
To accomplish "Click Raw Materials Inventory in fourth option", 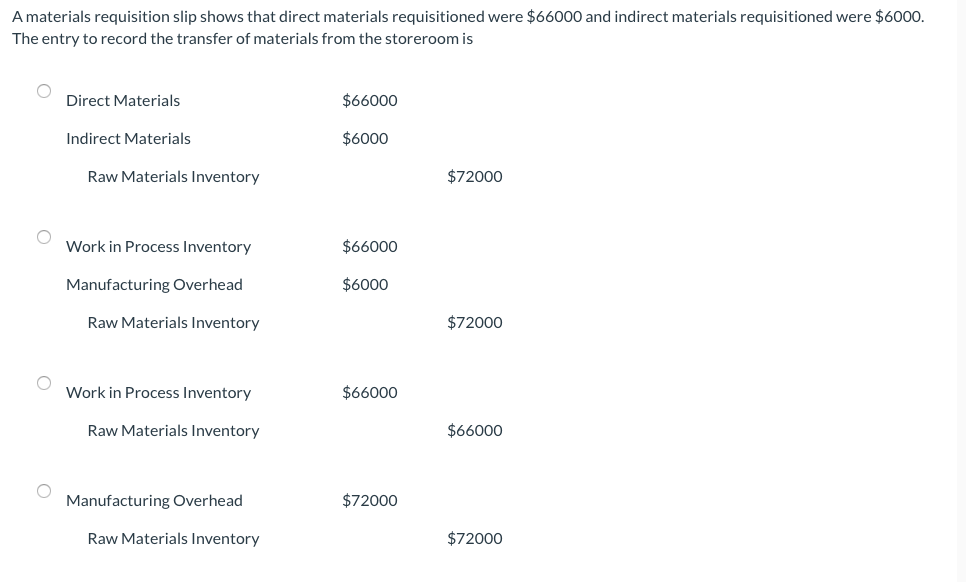I will point(173,538).
